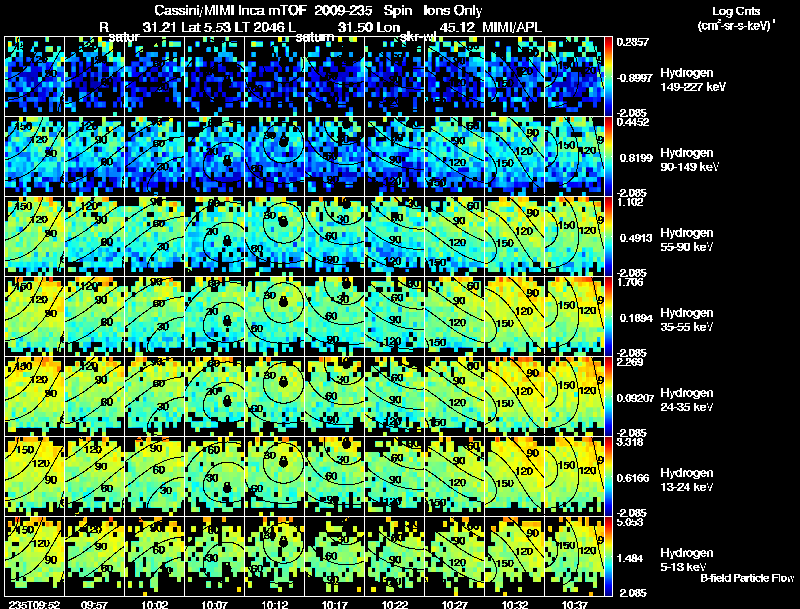
Task: Click the color bar of the 90-149 keV row
Action: [x=608, y=156]
